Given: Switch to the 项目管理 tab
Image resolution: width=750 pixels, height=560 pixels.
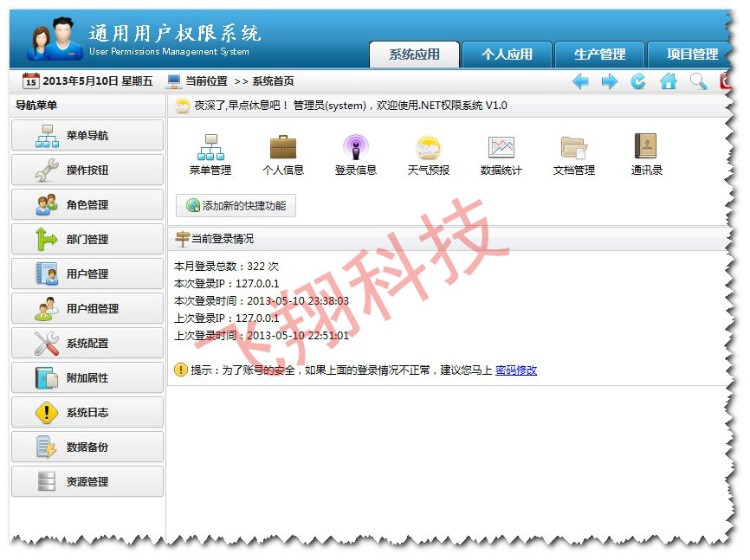Looking at the screenshot, I should [x=691, y=55].
